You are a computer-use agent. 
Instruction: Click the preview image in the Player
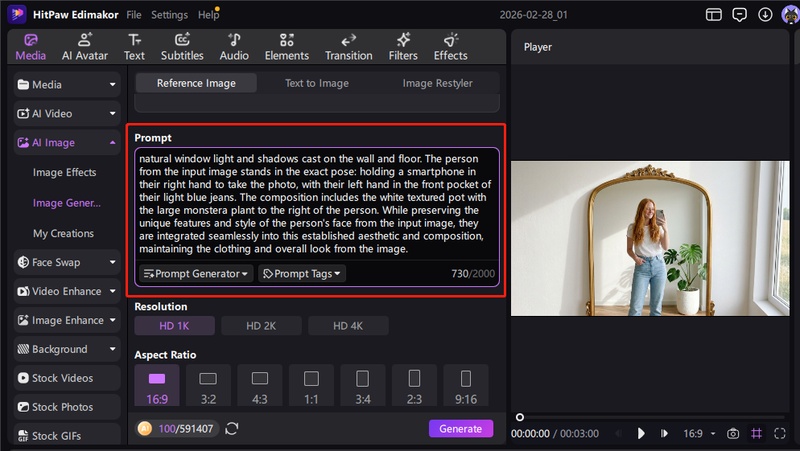tap(650, 238)
